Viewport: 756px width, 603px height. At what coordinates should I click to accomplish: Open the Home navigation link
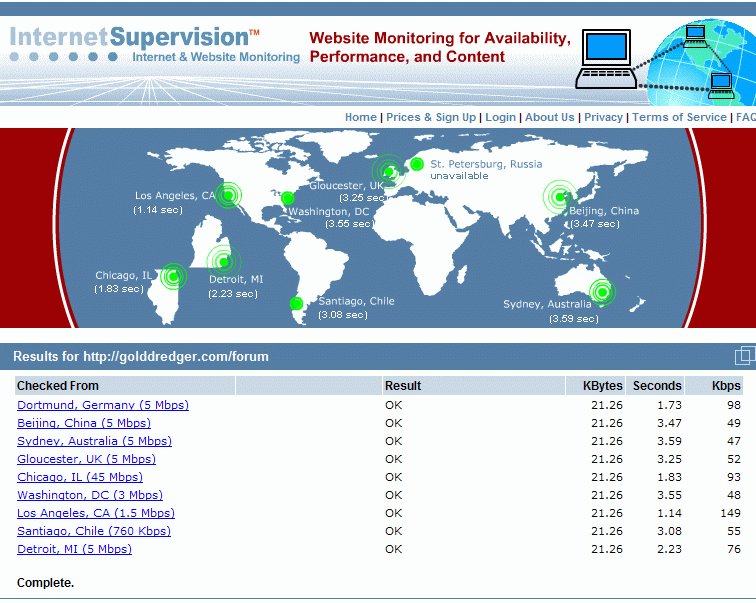(361, 117)
